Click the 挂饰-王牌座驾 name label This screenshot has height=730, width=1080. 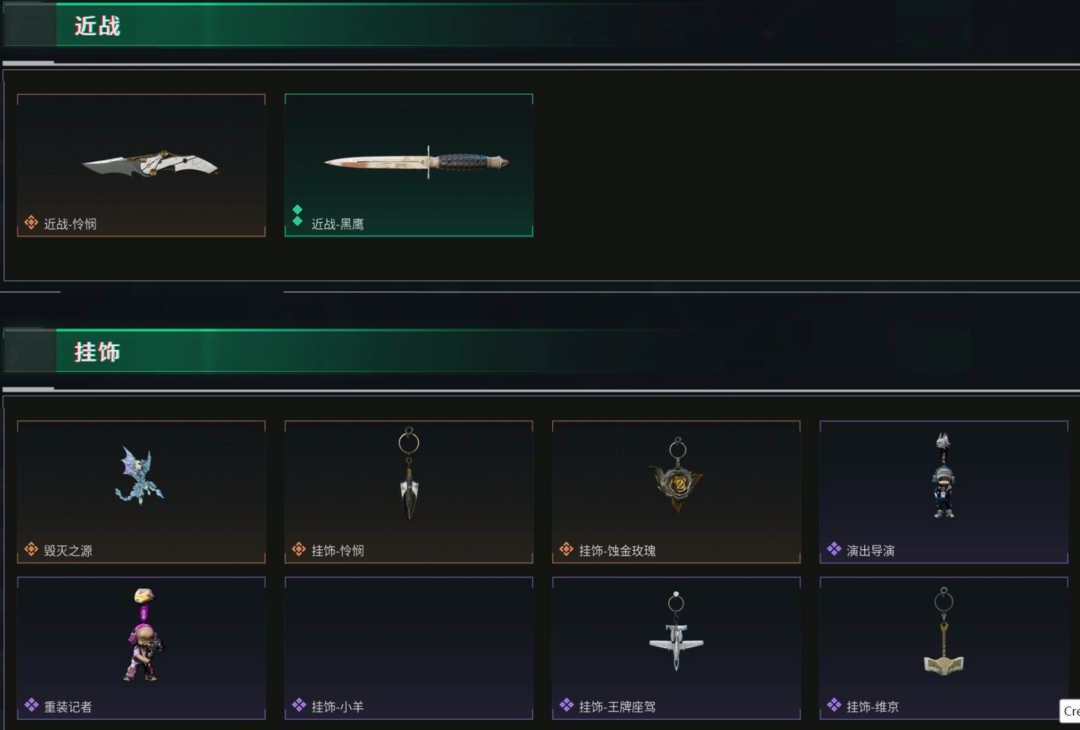click(x=617, y=707)
